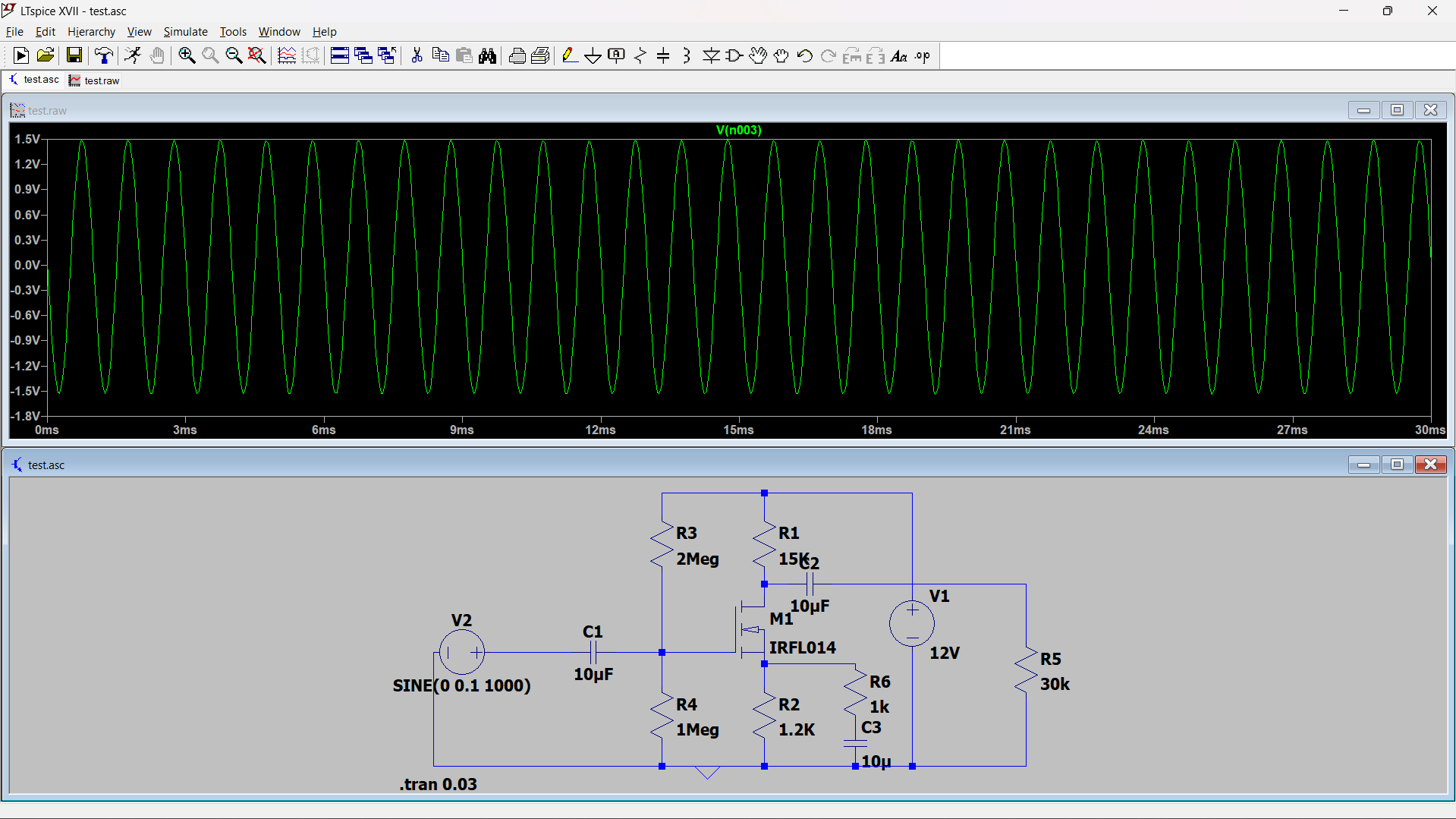
Task: Click the Close All Windows icon
Action: click(387, 55)
